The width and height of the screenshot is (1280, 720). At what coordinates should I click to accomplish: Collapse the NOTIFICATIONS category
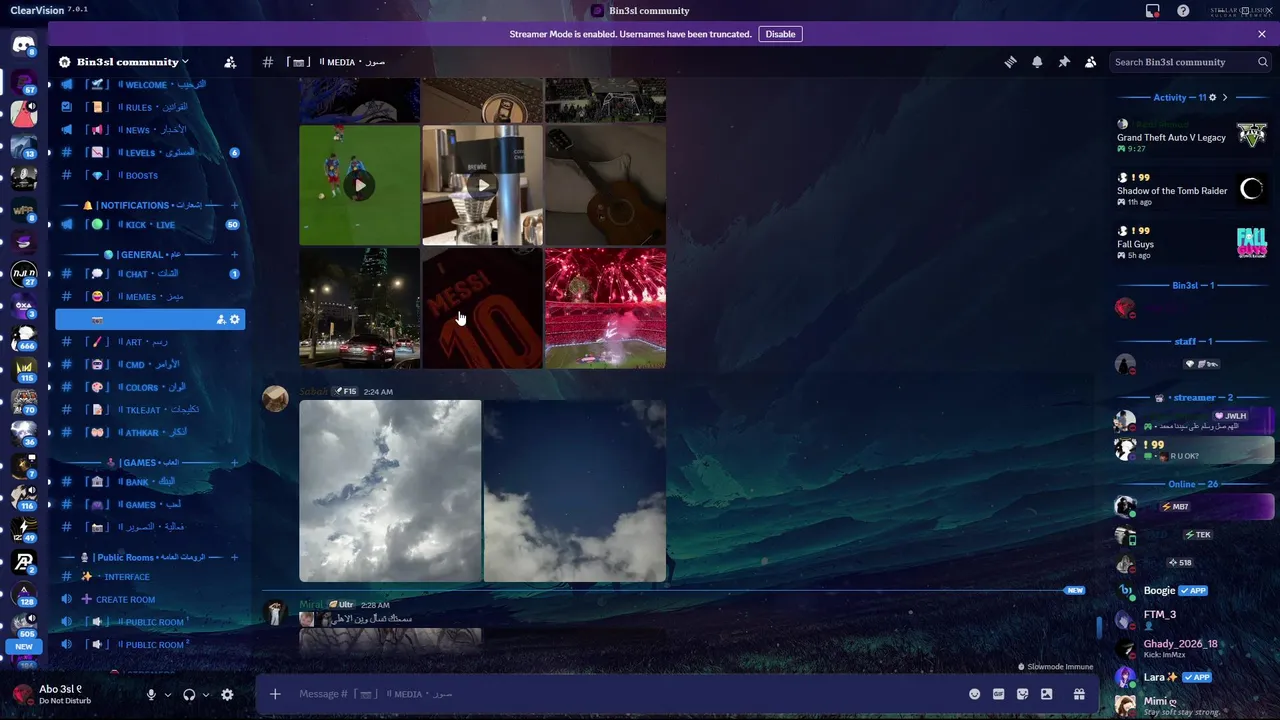point(142,205)
